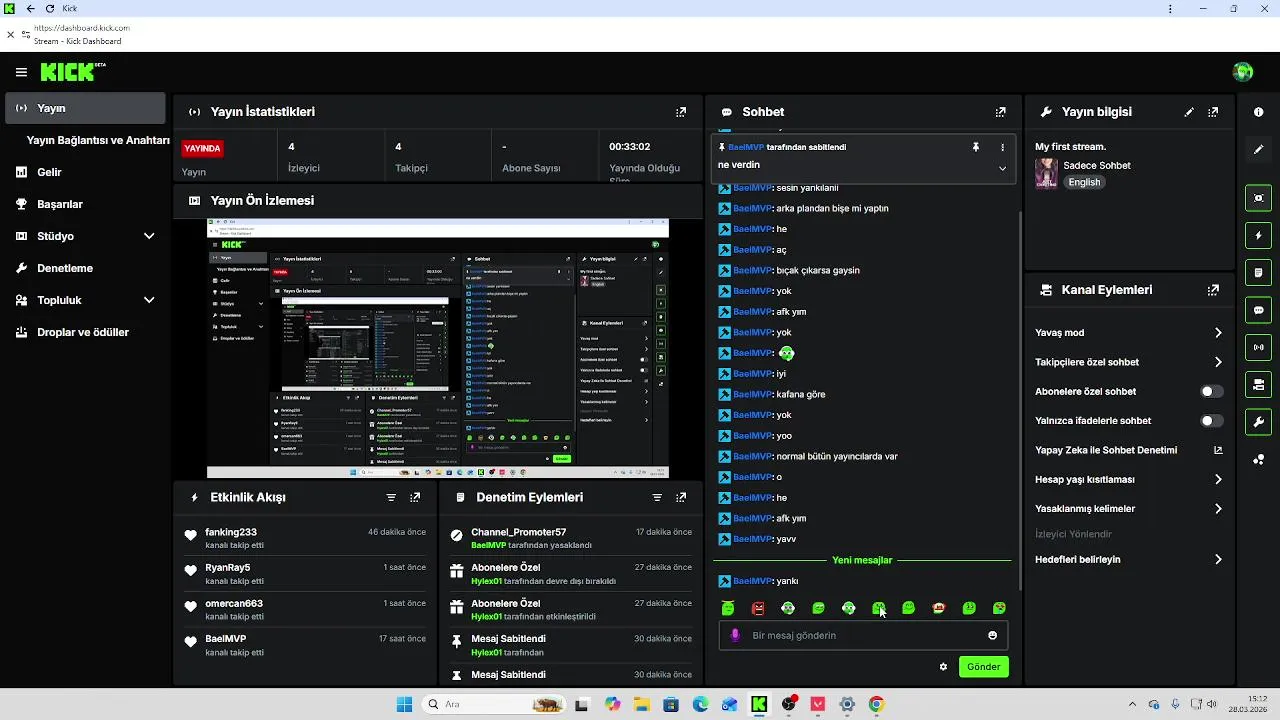Open the user profile avatar menu
The image size is (1280, 720).
click(x=1243, y=71)
